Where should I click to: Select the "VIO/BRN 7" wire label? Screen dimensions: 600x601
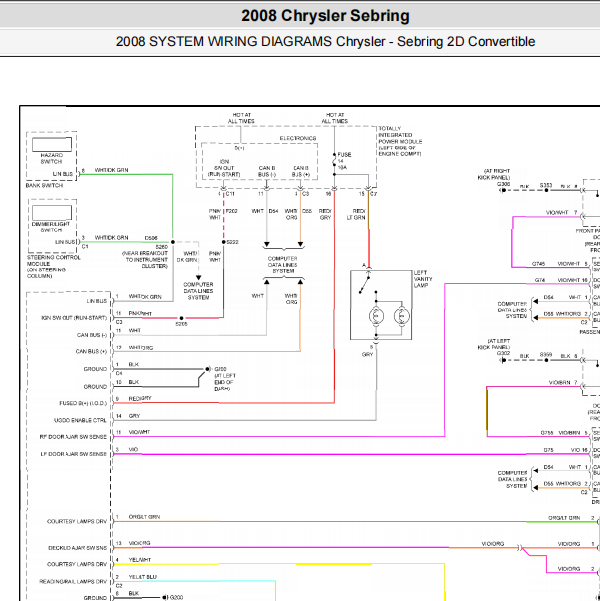[563, 383]
